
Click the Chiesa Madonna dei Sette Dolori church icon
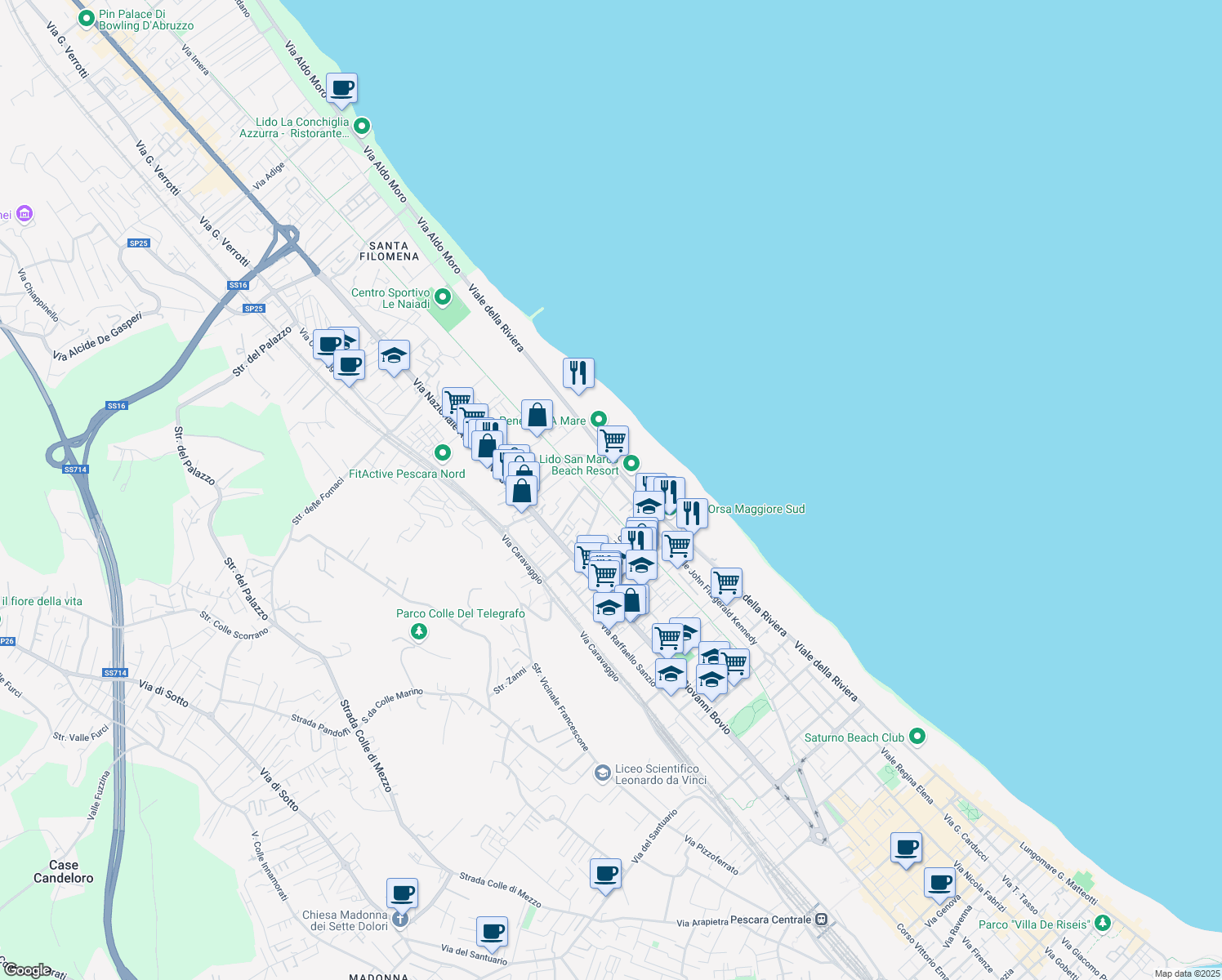click(399, 920)
